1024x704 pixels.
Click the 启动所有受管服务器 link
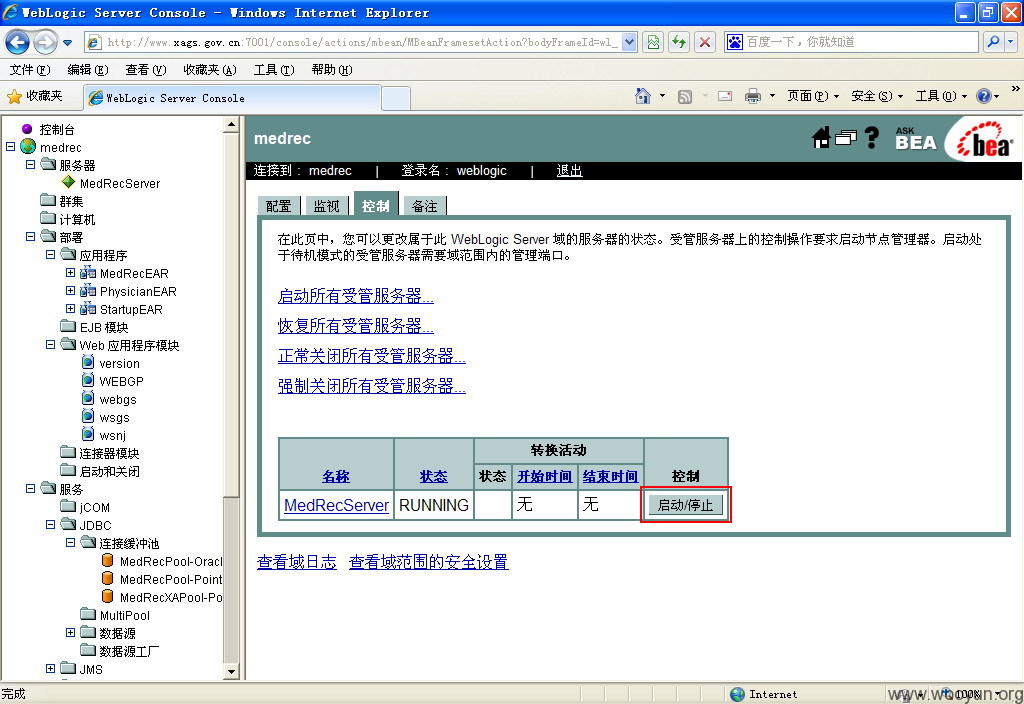[x=356, y=296]
